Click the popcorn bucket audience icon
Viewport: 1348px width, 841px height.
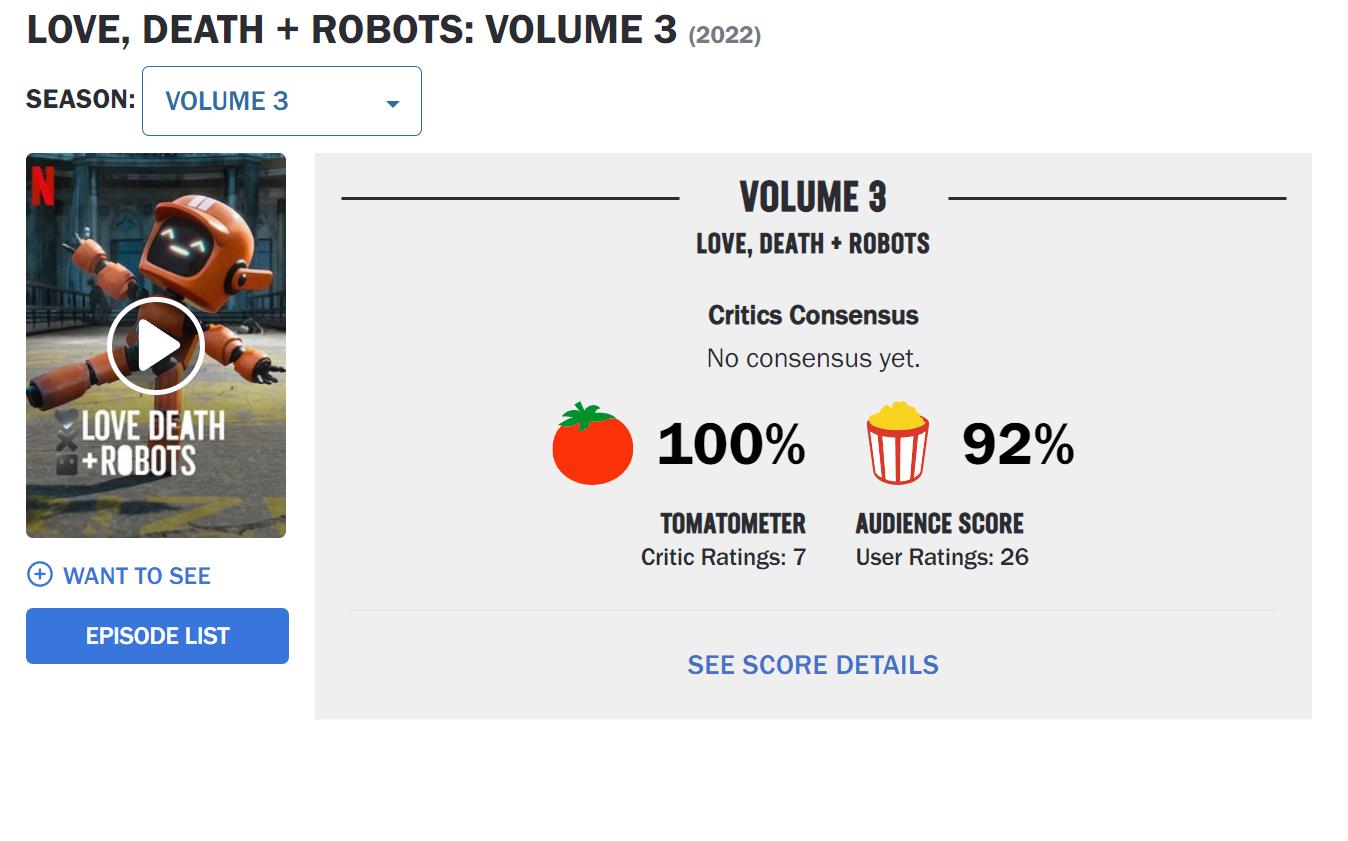(897, 443)
